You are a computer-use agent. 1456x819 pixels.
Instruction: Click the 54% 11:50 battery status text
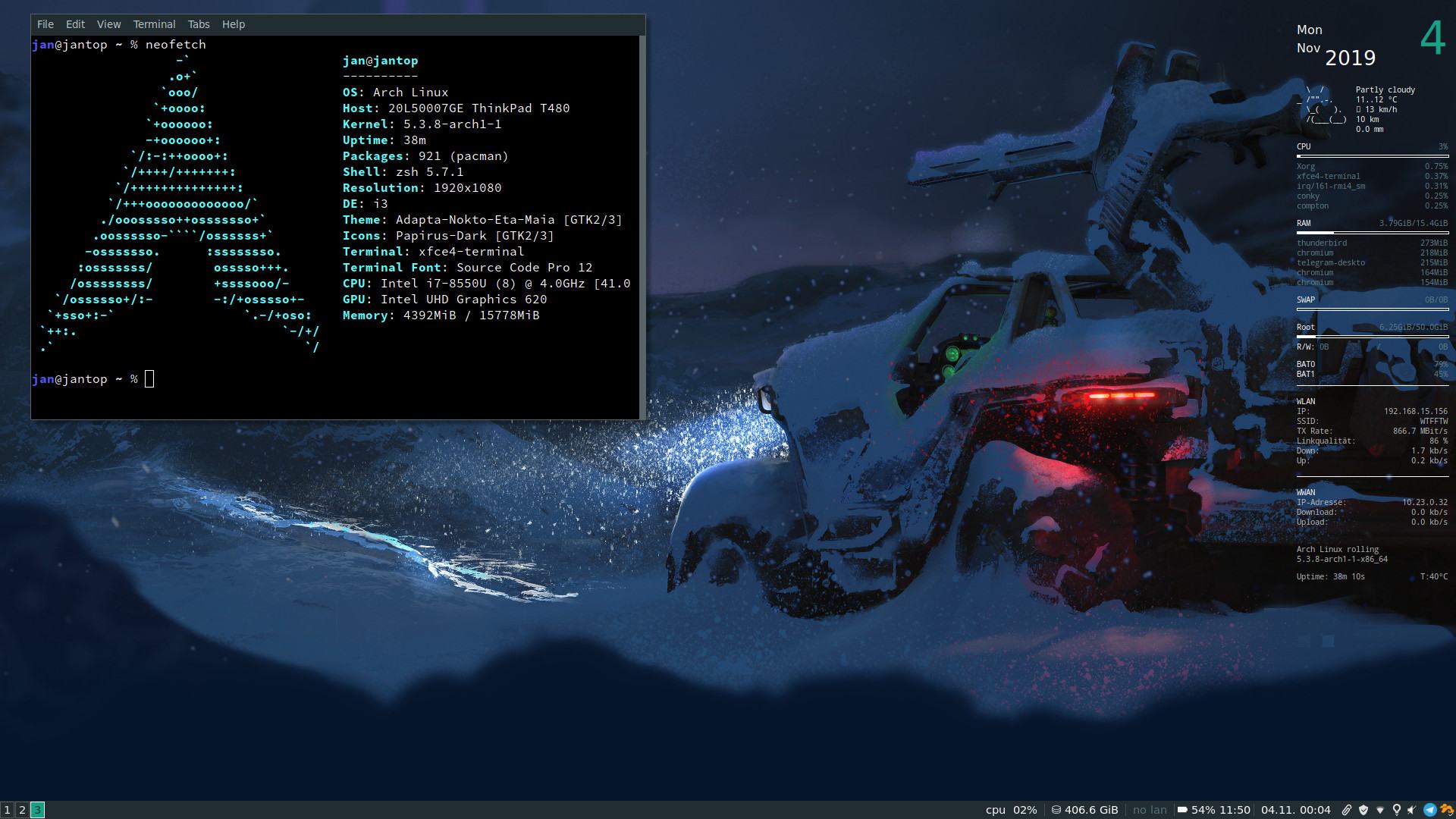pyautogui.click(x=1220, y=810)
